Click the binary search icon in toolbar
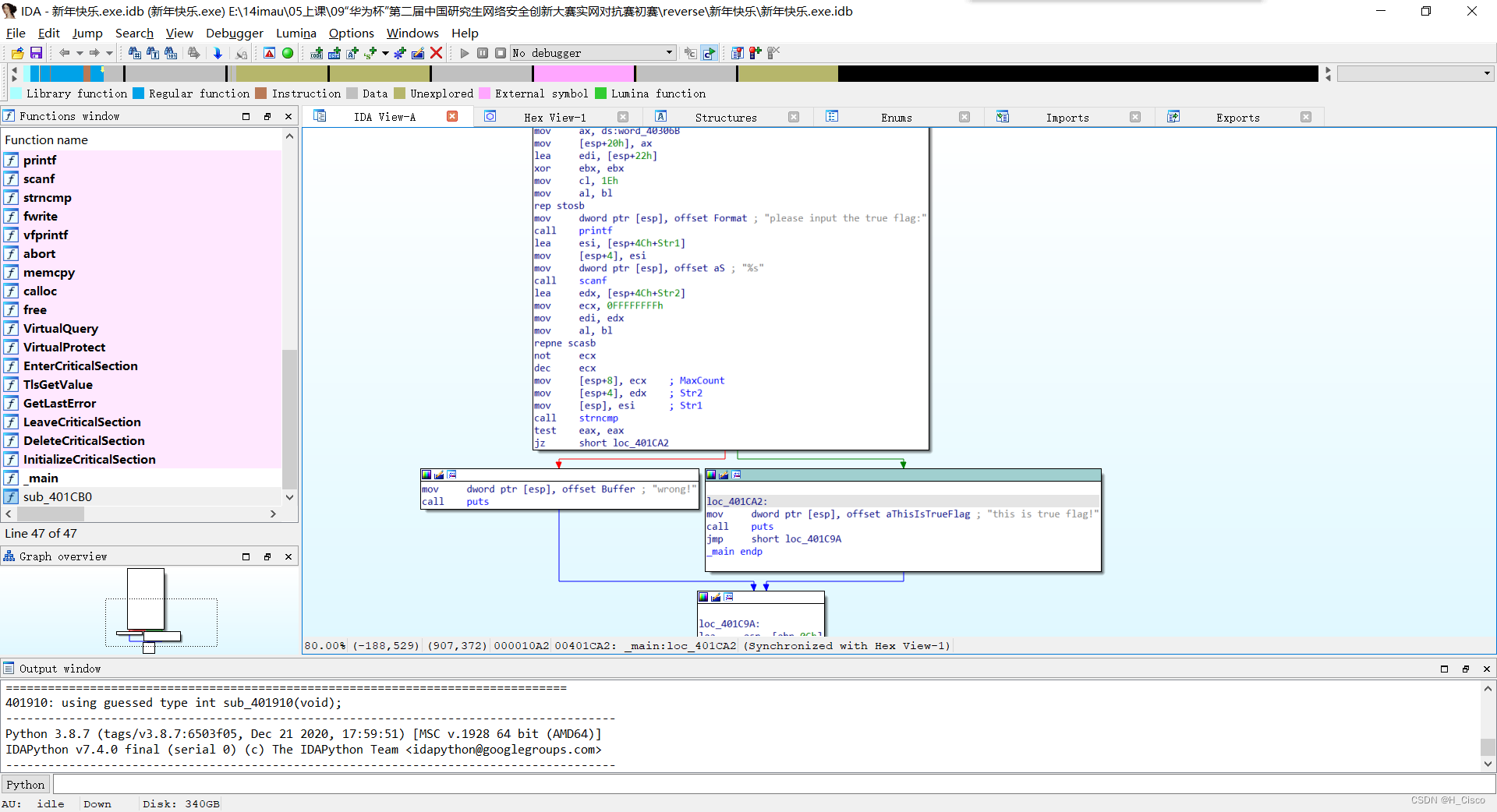 coord(172,53)
